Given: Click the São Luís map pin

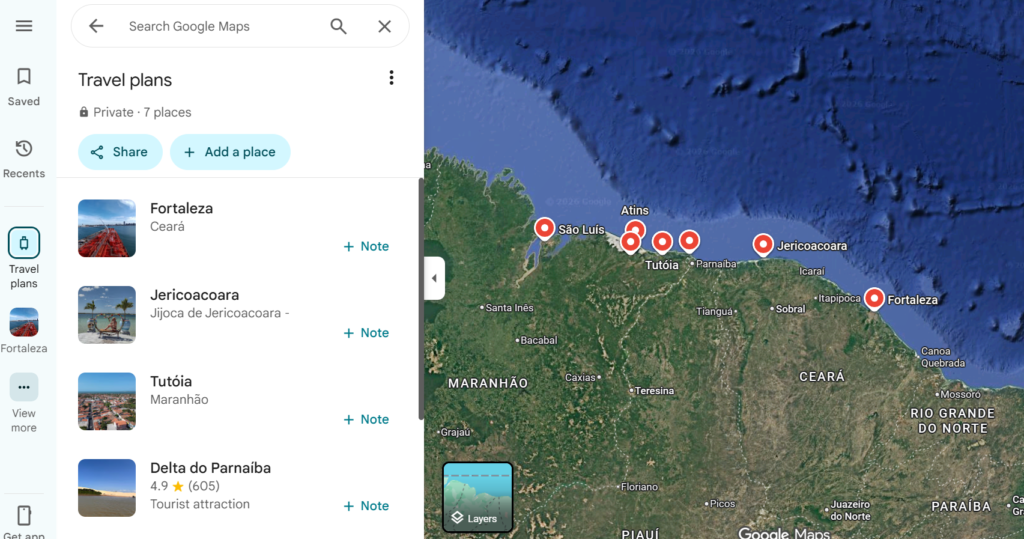Looking at the screenshot, I should [544, 229].
